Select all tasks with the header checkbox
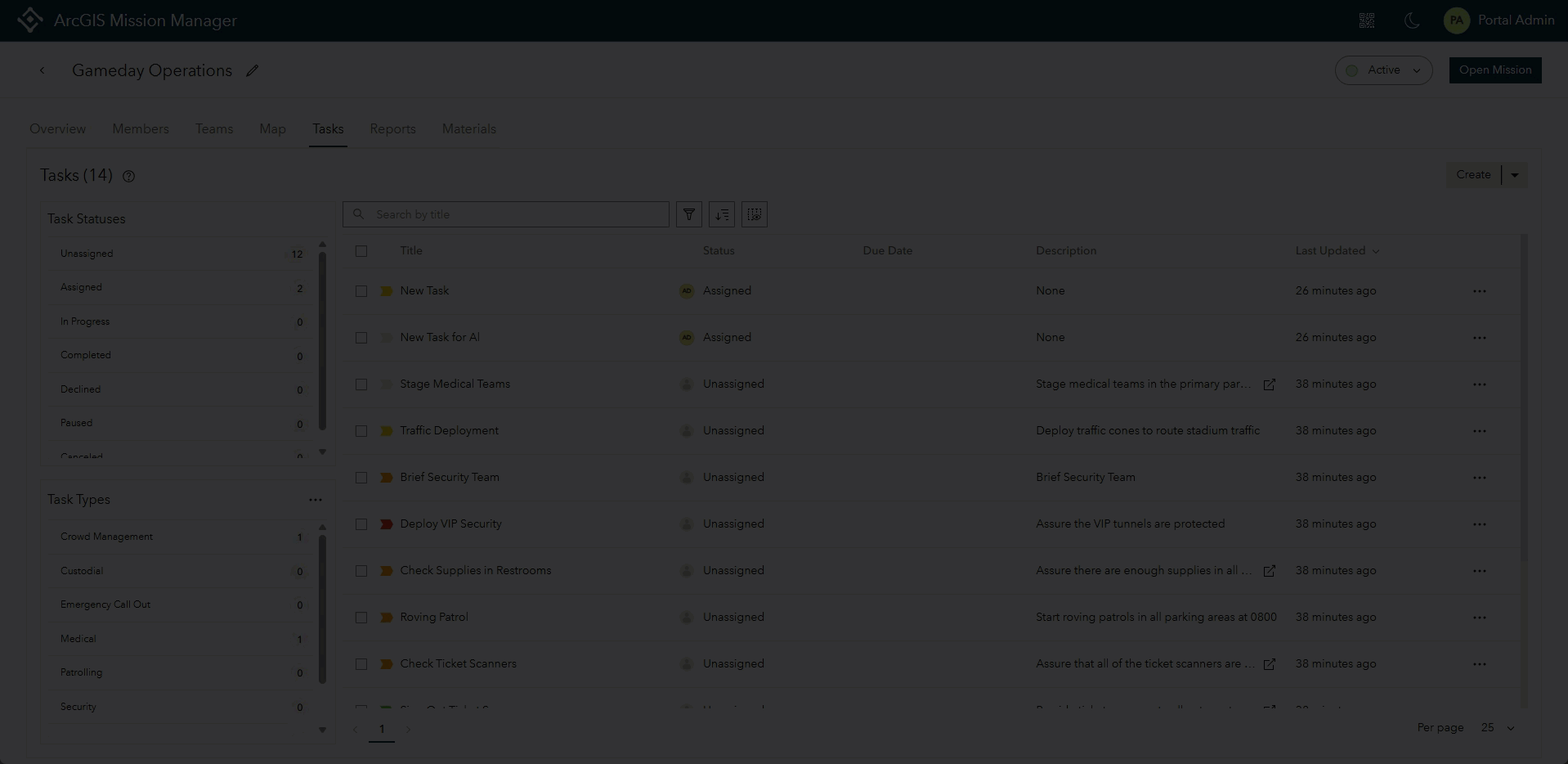Screen dimensions: 1568x764 tap(361, 251)
